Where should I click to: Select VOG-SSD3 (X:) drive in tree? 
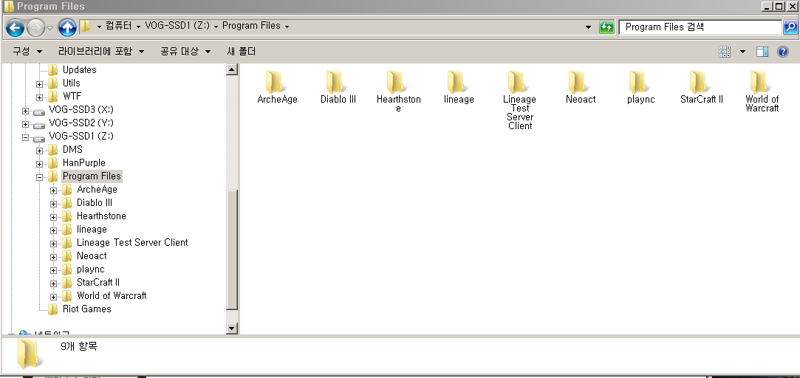point(81,110)
